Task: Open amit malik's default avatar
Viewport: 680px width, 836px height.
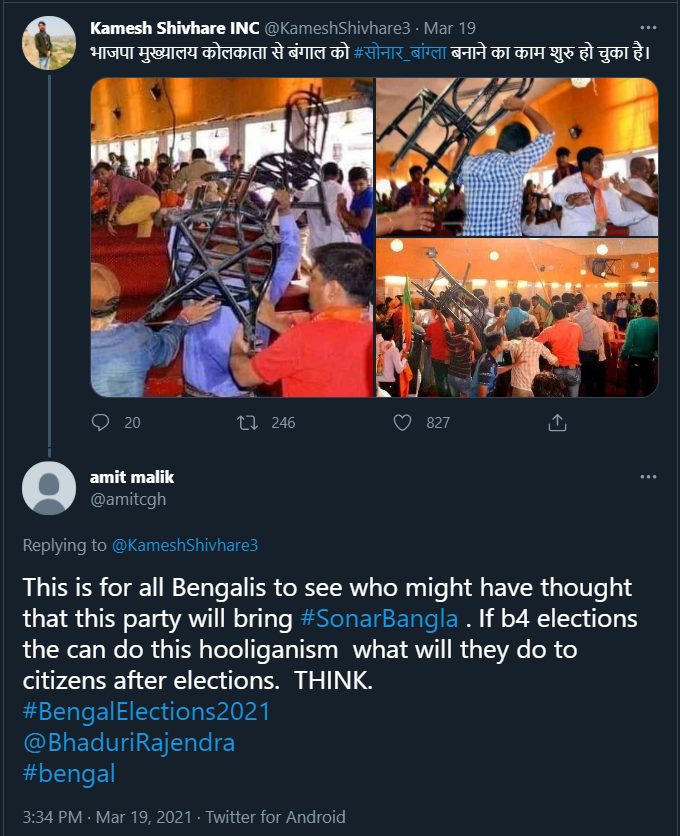Action: (49, 488)
